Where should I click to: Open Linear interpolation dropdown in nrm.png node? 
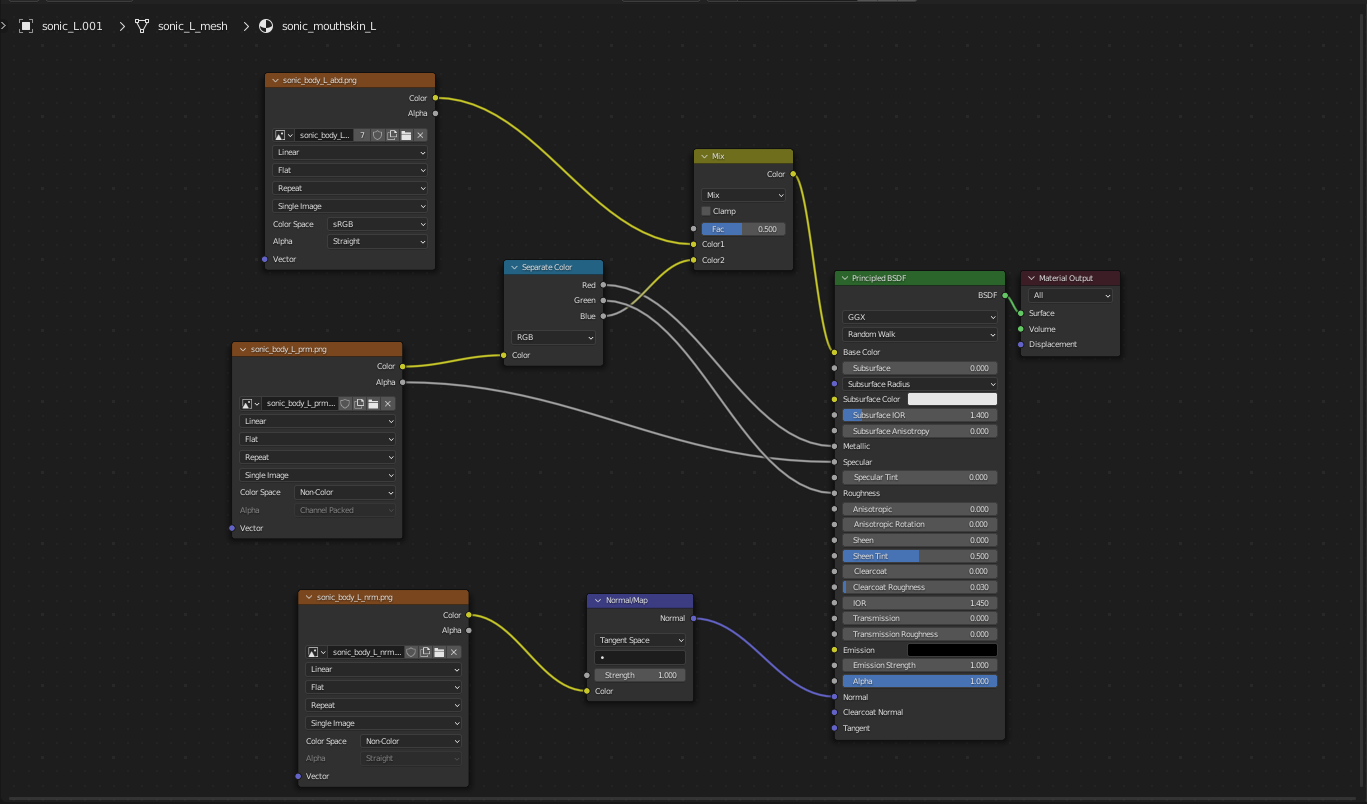pos(384,669)
